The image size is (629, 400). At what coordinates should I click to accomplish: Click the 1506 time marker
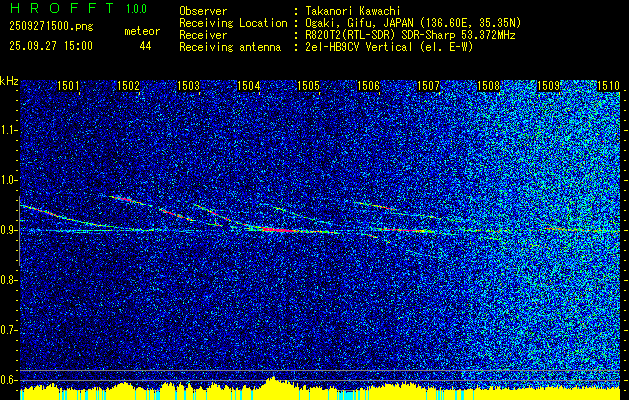click(x=368, y=85)
